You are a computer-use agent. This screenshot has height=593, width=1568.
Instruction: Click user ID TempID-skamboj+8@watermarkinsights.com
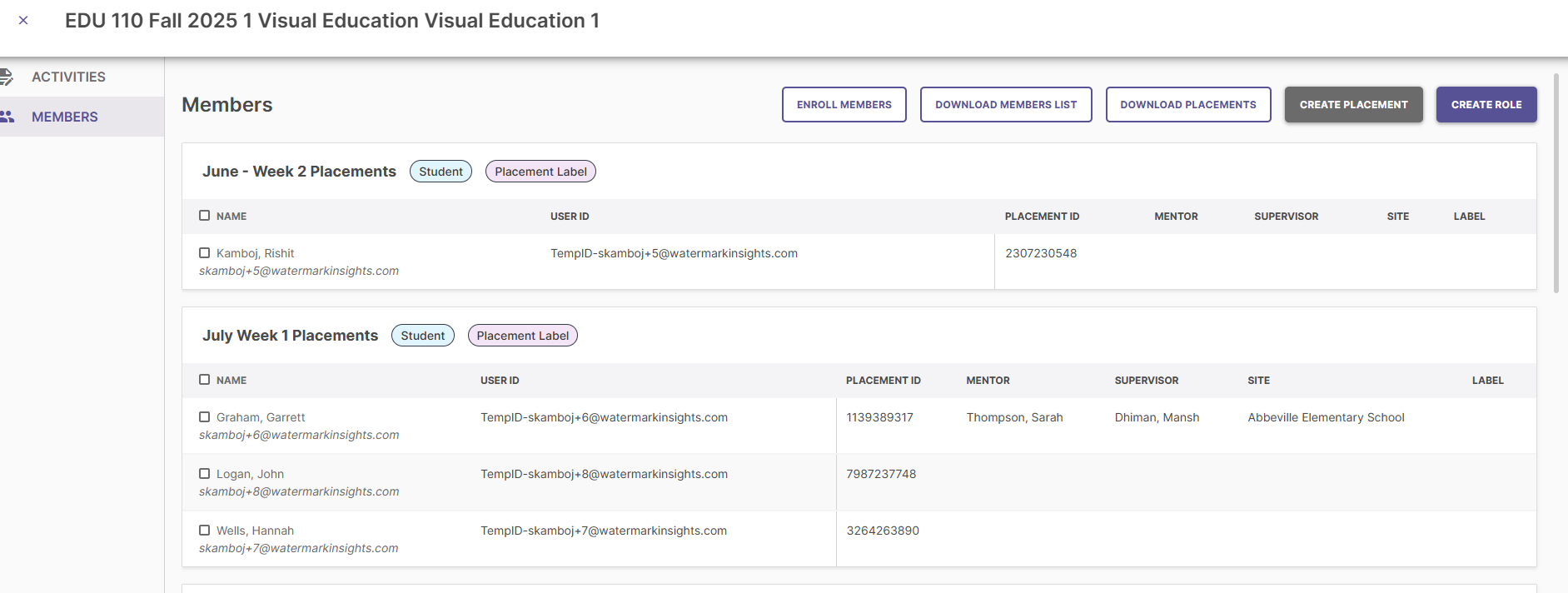tap(604, 474)
